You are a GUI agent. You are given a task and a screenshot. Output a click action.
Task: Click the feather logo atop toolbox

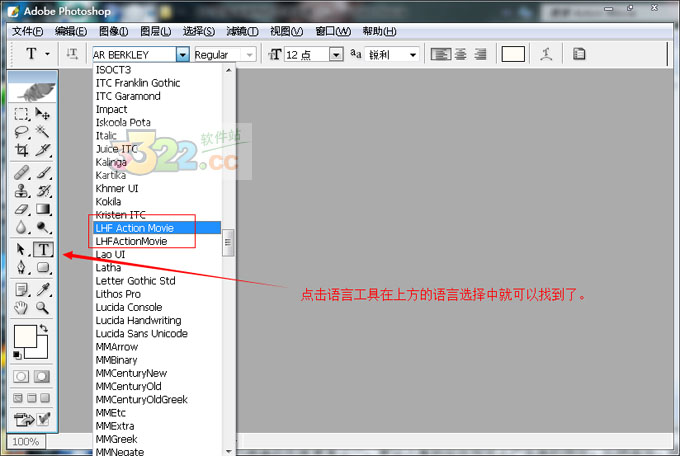coord(33,87)
